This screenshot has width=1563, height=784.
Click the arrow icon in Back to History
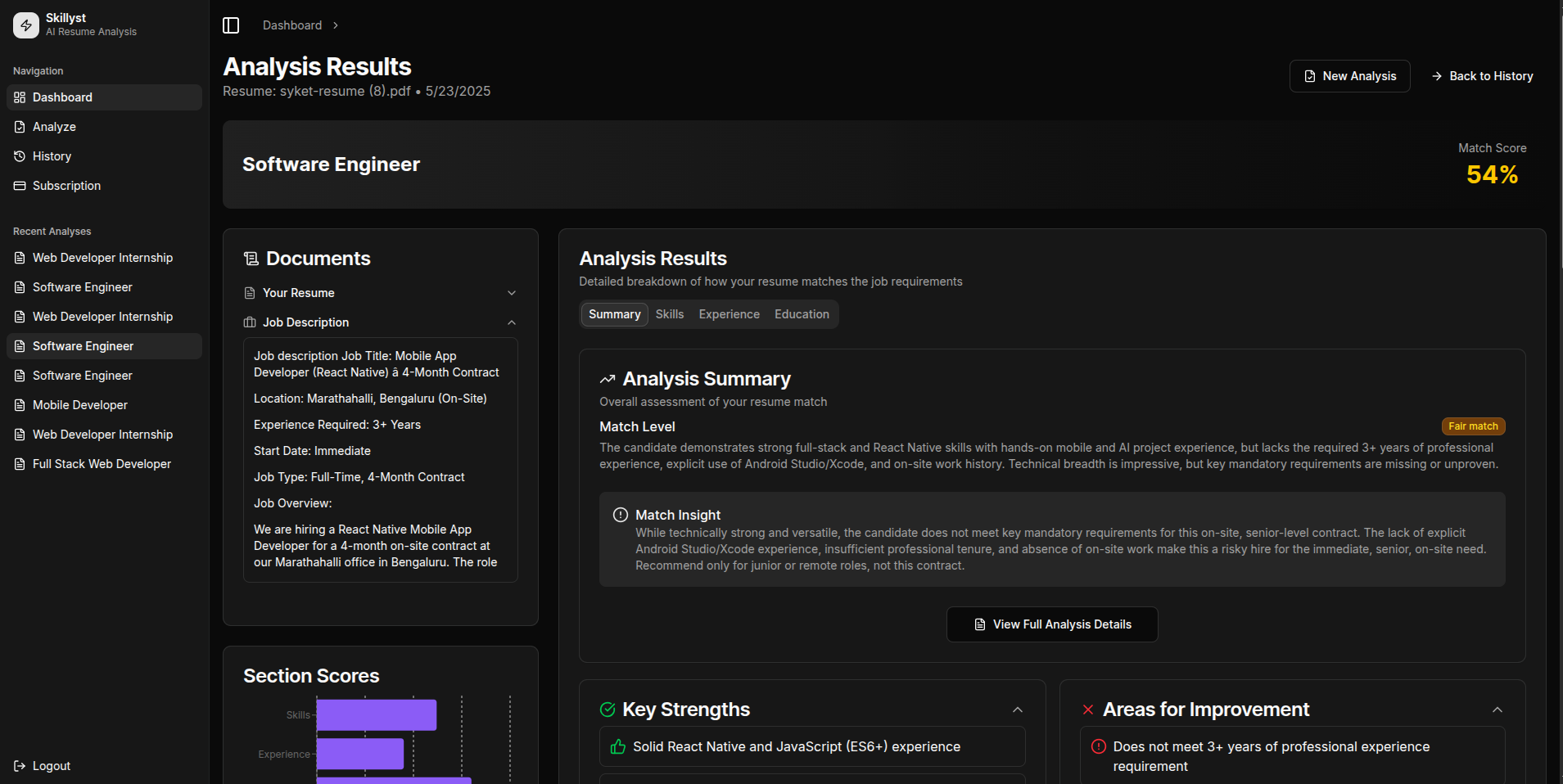coord(1437,76)
